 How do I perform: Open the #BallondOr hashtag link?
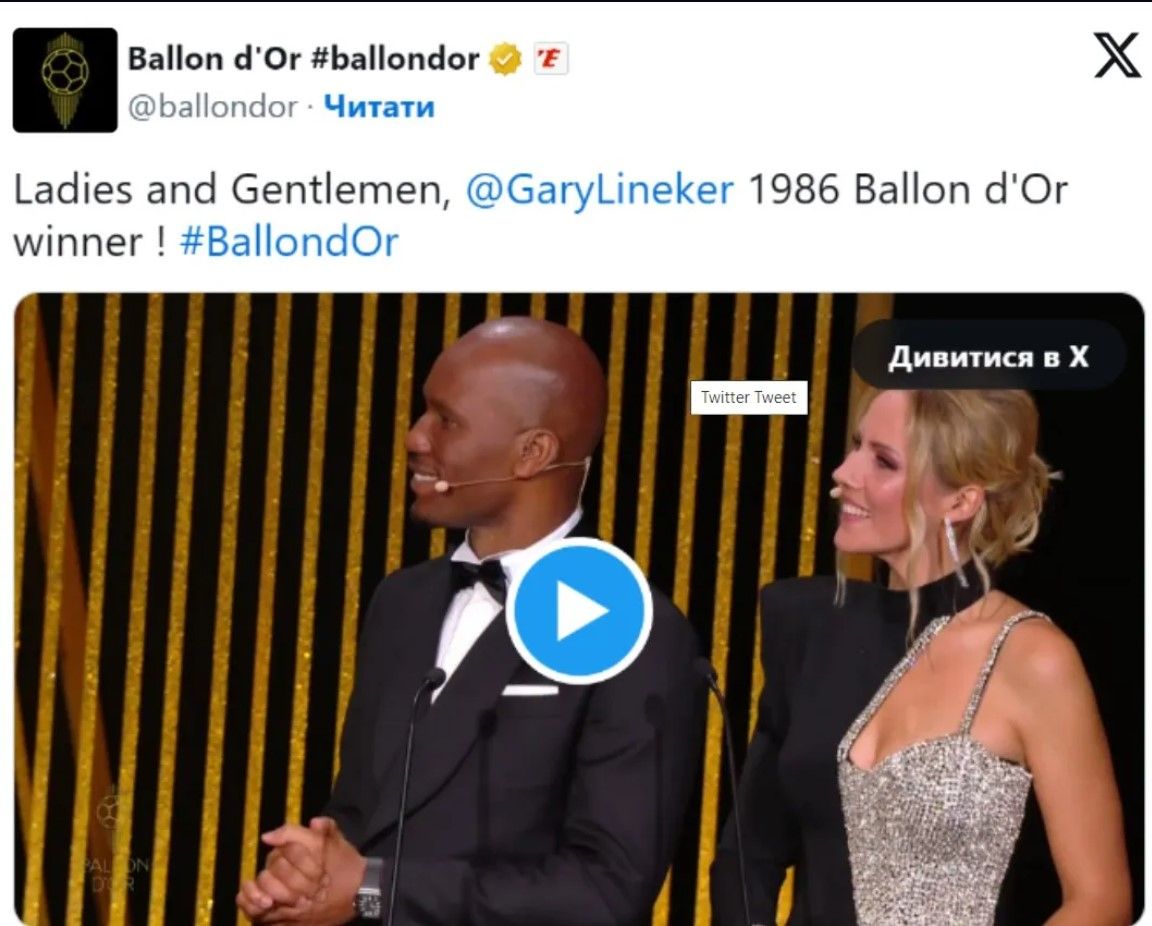click(289, 242)
